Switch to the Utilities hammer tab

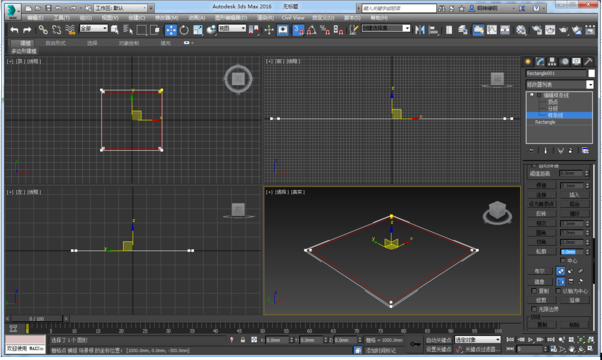[589, 61]
